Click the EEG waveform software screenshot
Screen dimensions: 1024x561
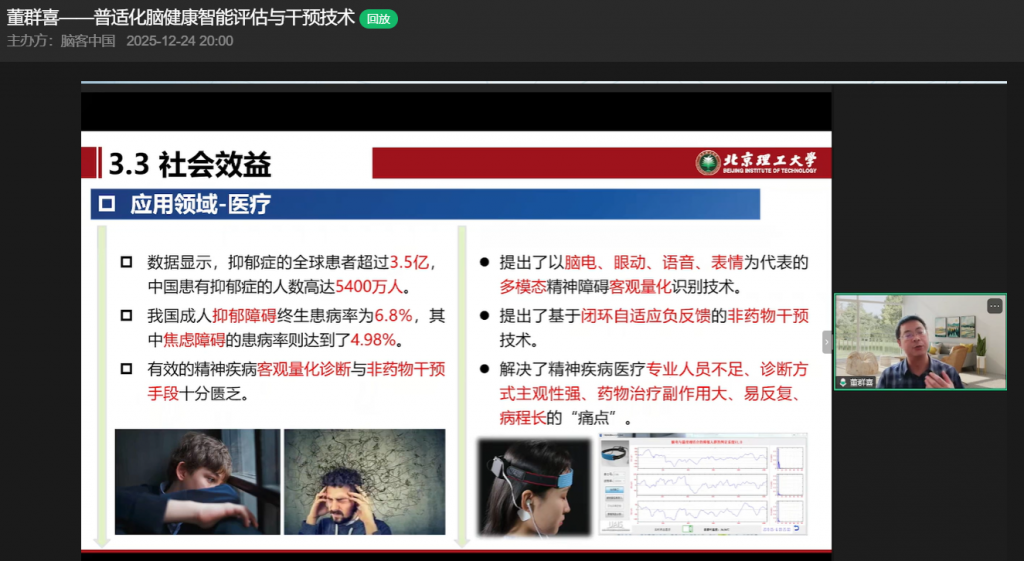[702, 484]
